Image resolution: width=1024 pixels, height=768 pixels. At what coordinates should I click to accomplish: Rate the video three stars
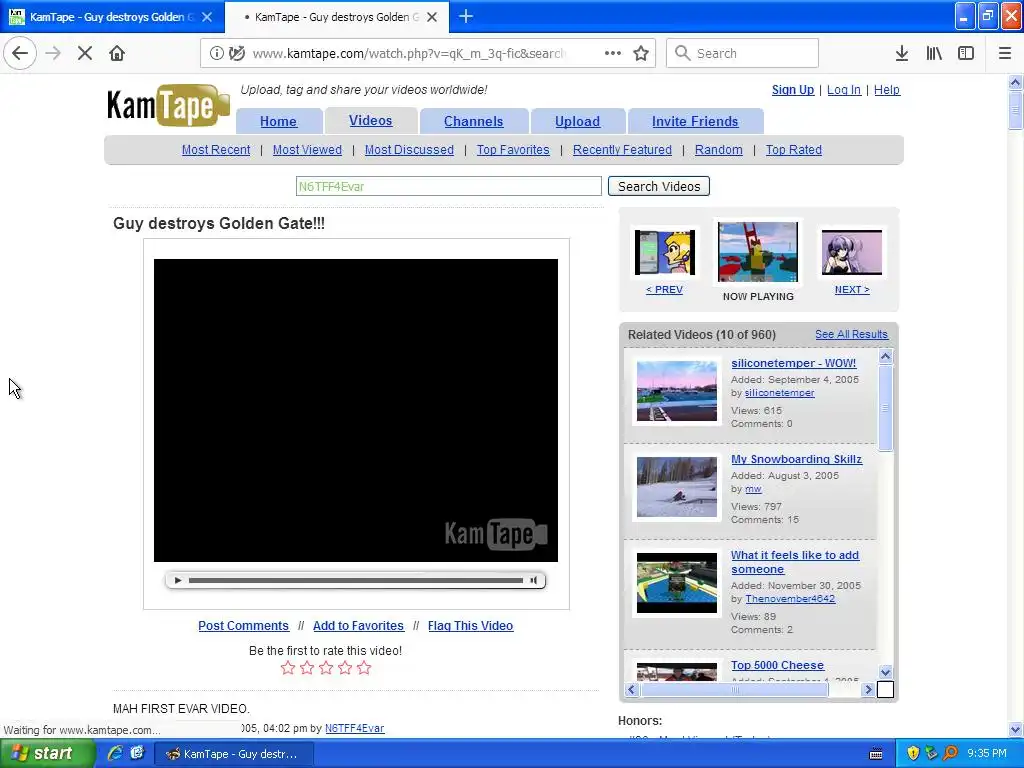(326, 667)
